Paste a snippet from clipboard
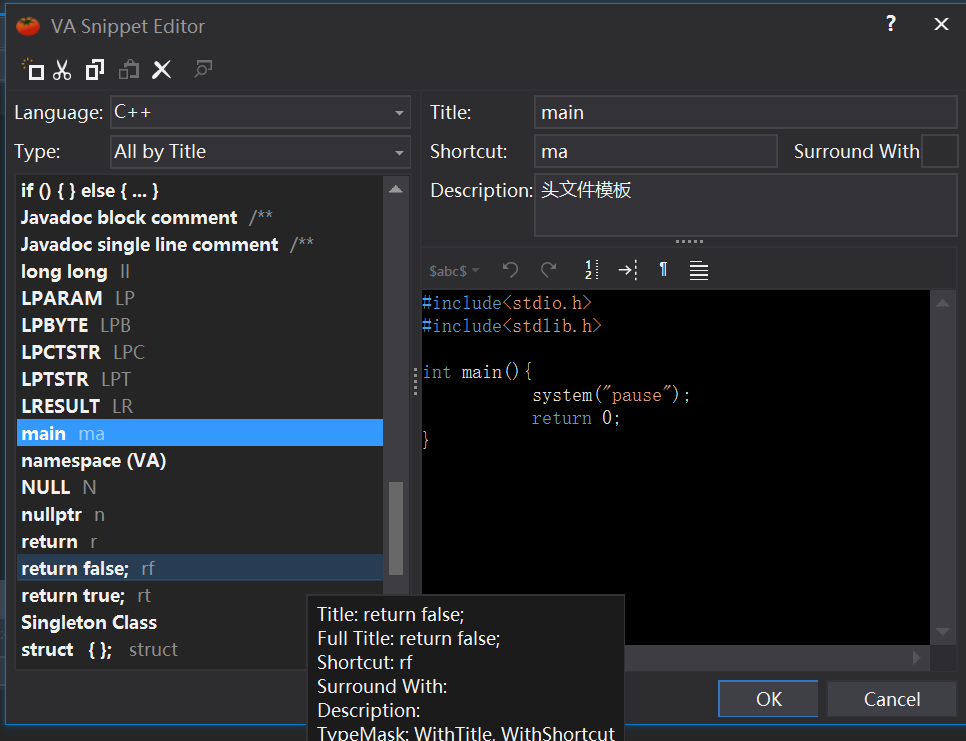Screen dimensions: 966x741 (129, 70)
